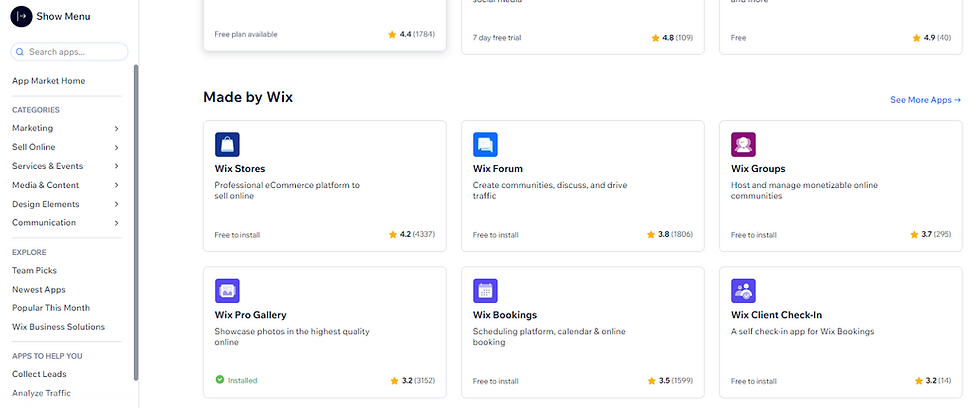The image size is (980, 408).
Task: Click the Show Menu arrow icon
Action: tap(21, 16)
